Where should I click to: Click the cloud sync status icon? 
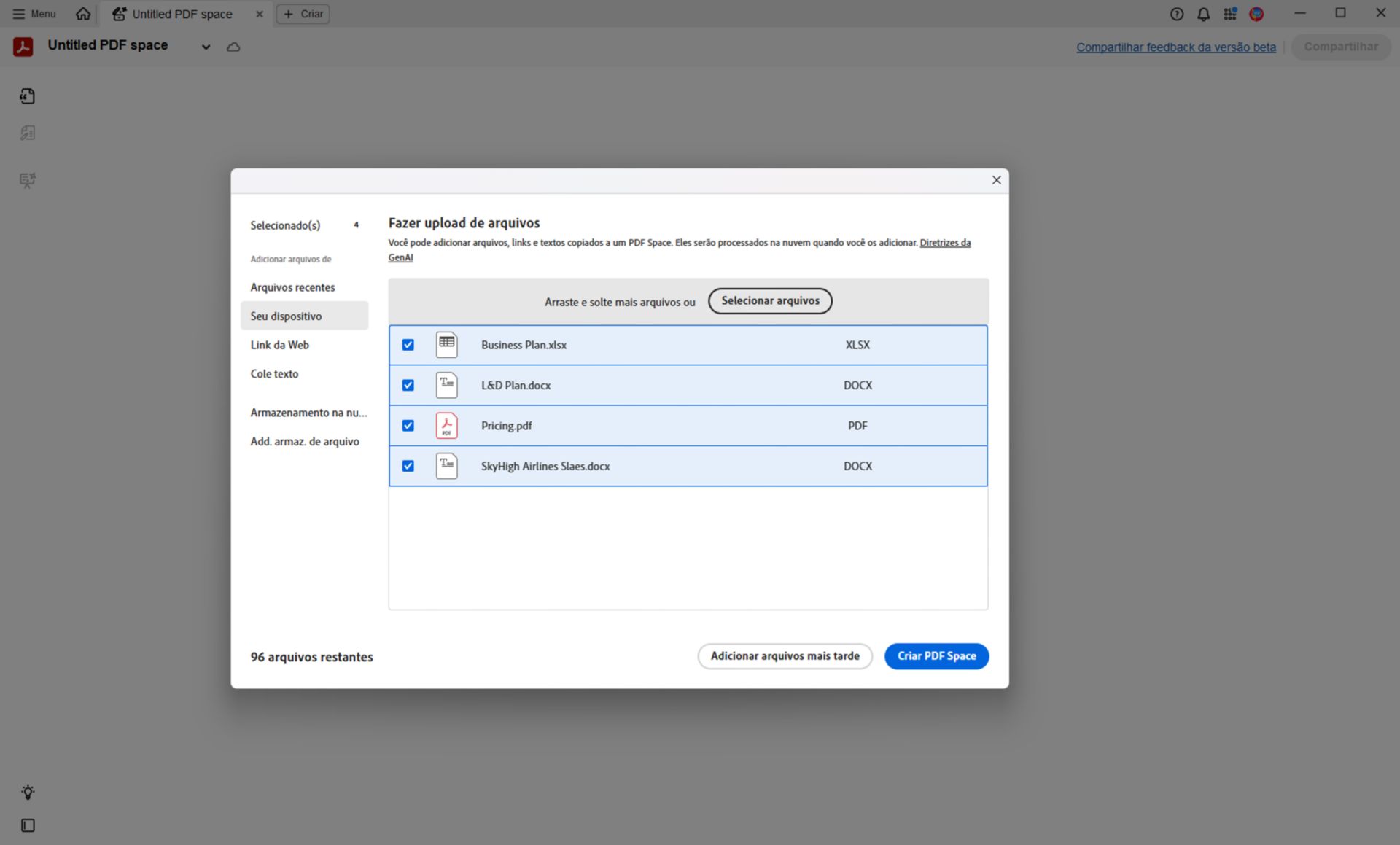pos(233,47)
